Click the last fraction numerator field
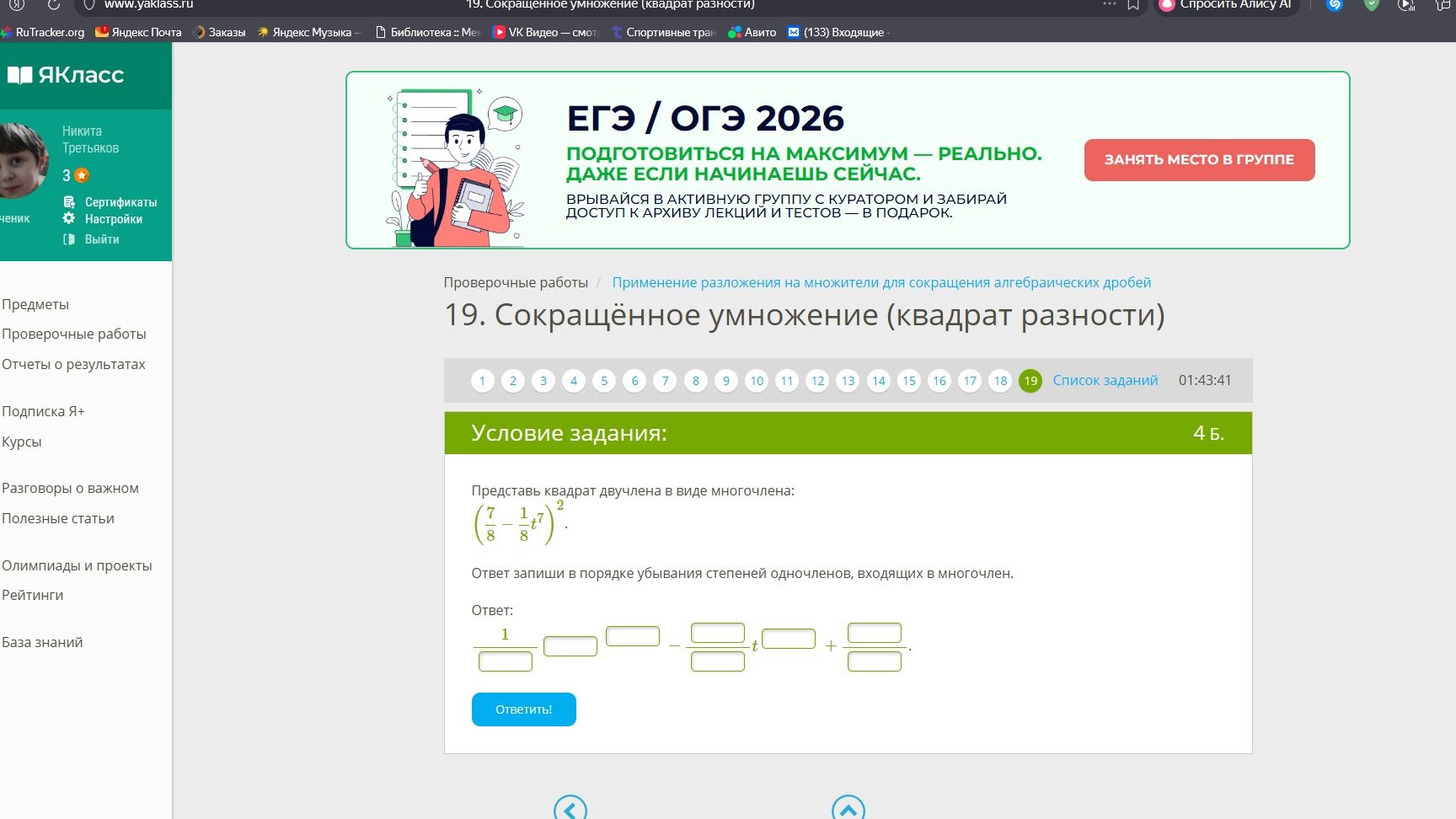This screenshot has height=819, width=1456. [x=875, y=633]
